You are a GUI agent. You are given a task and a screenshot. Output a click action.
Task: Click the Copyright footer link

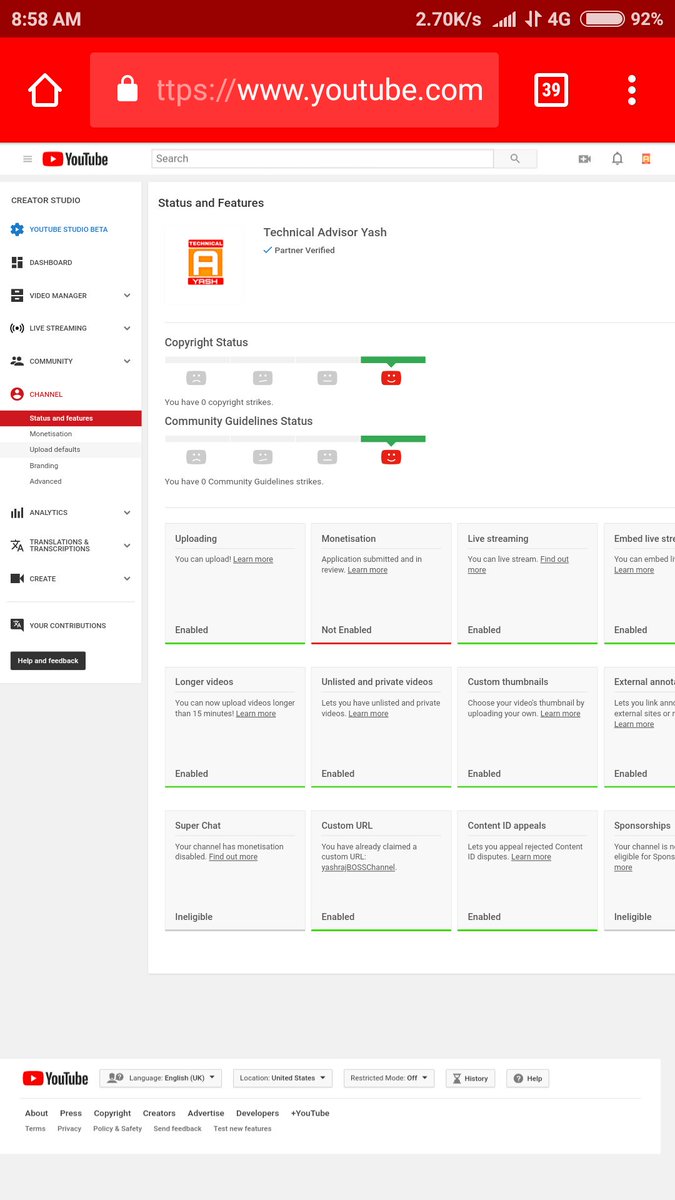pos(112,1113)
